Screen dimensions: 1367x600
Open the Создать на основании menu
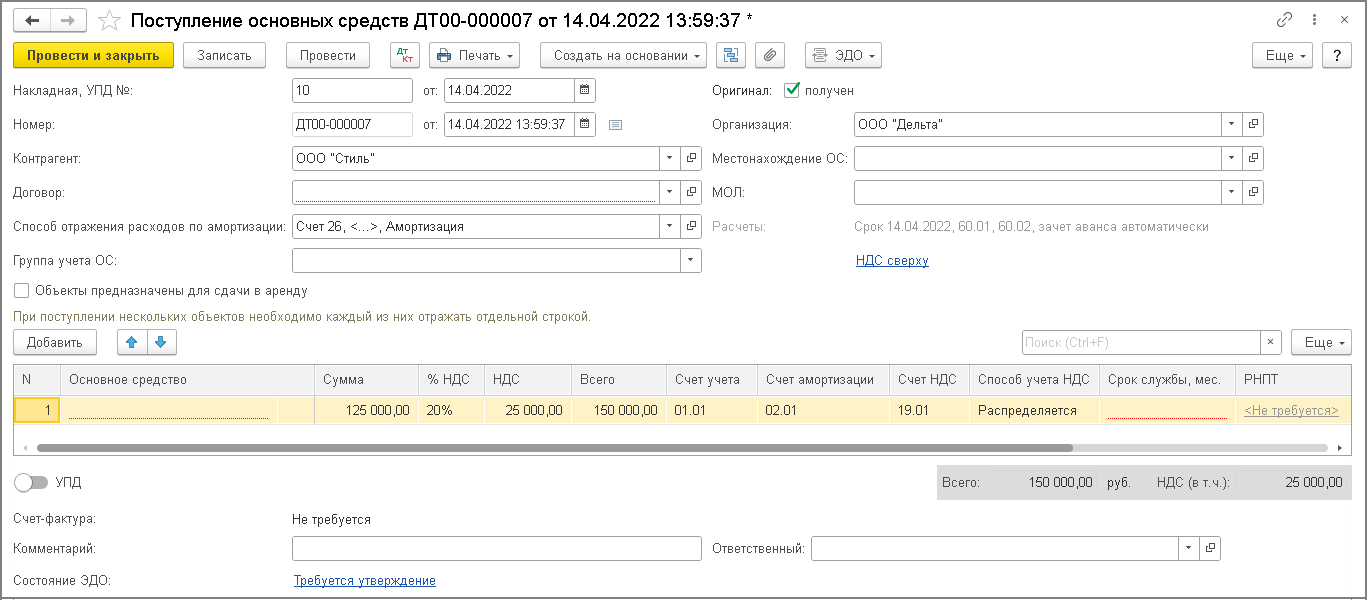click(623, 55)
